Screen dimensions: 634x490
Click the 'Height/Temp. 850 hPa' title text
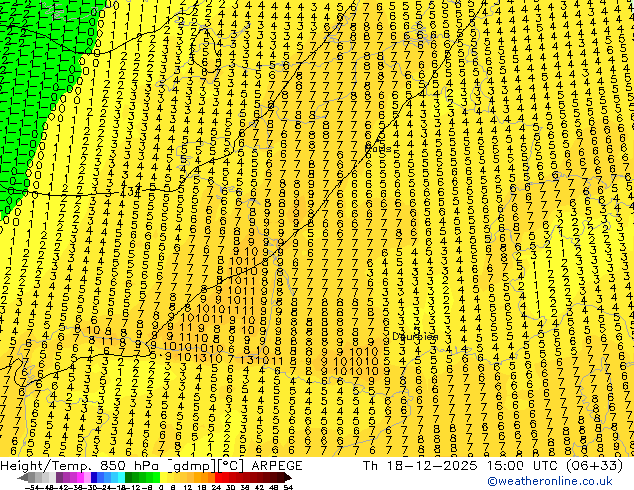[x=81, y=465]
